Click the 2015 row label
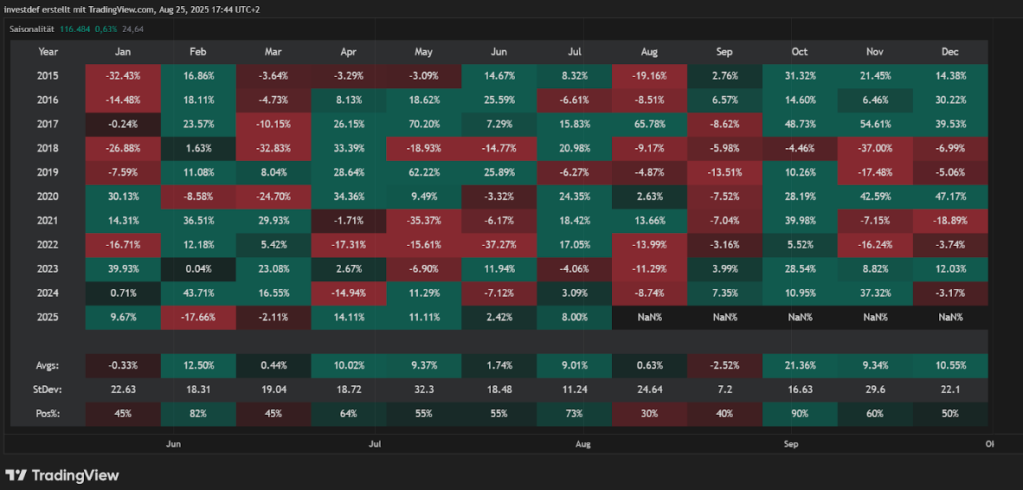Image resolution: width=1023 pixels, height=490 pixels. [48, 75]
